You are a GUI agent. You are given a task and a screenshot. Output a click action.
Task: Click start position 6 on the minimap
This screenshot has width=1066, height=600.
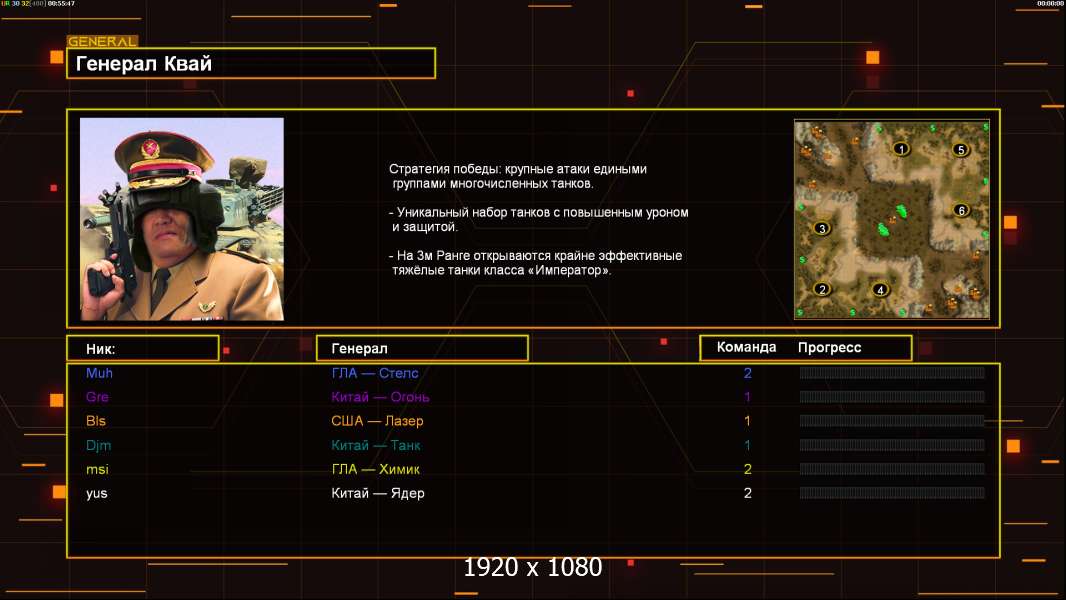pos(961,210)
